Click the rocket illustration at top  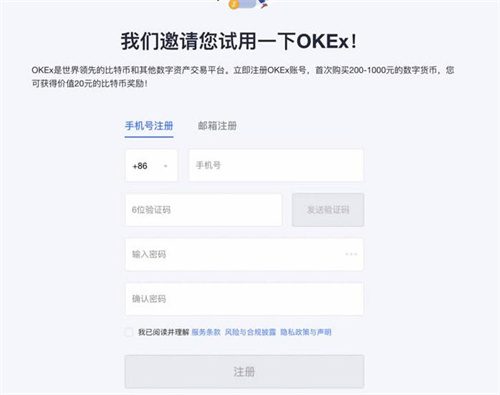point(264,3)
